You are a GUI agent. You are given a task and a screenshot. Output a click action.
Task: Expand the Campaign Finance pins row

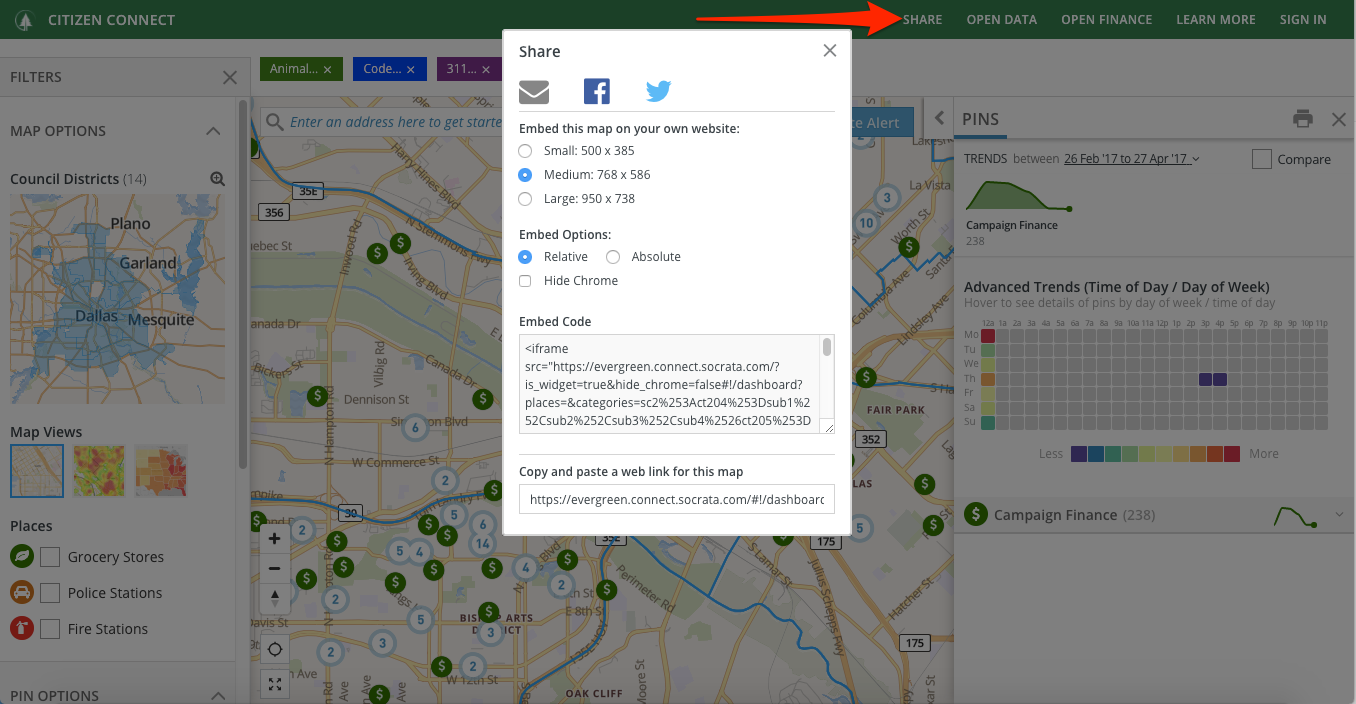1340,516
